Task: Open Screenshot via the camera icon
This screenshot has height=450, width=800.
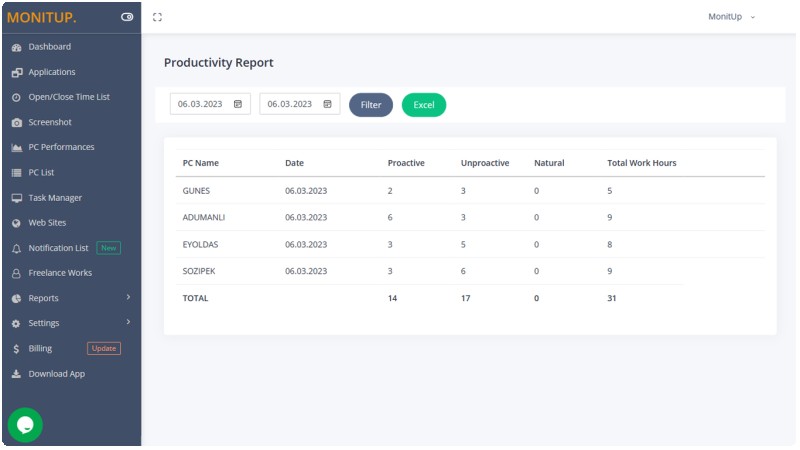Action: [x=16, y=123]
